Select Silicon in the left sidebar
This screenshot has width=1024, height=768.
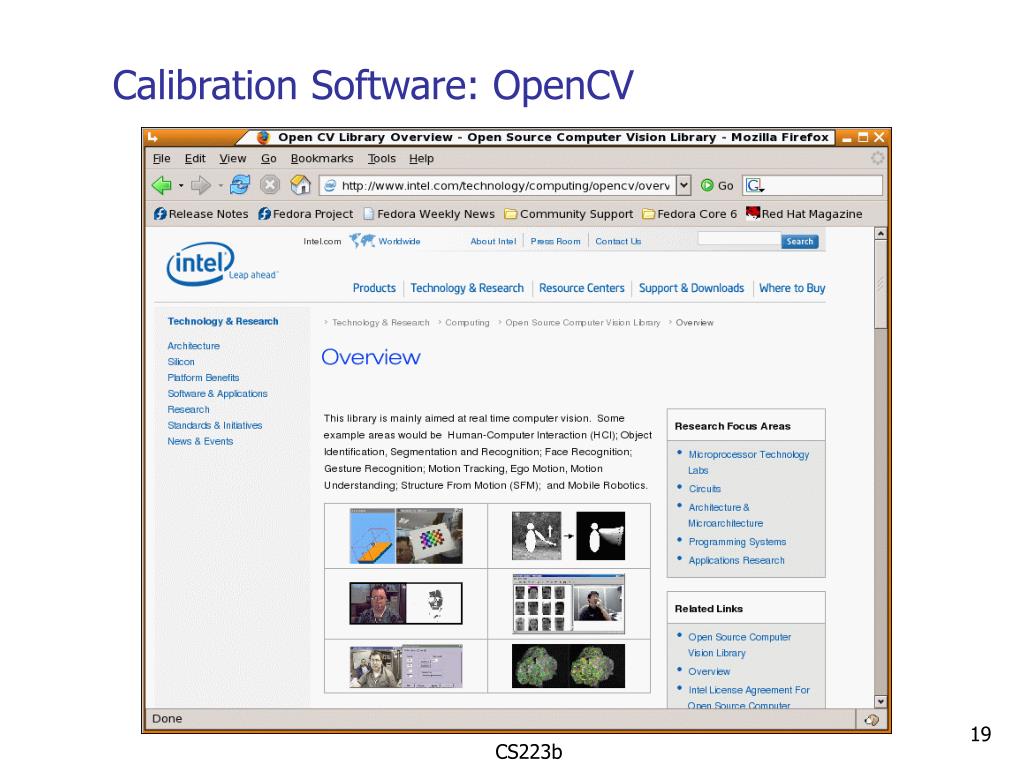point(181,362)
